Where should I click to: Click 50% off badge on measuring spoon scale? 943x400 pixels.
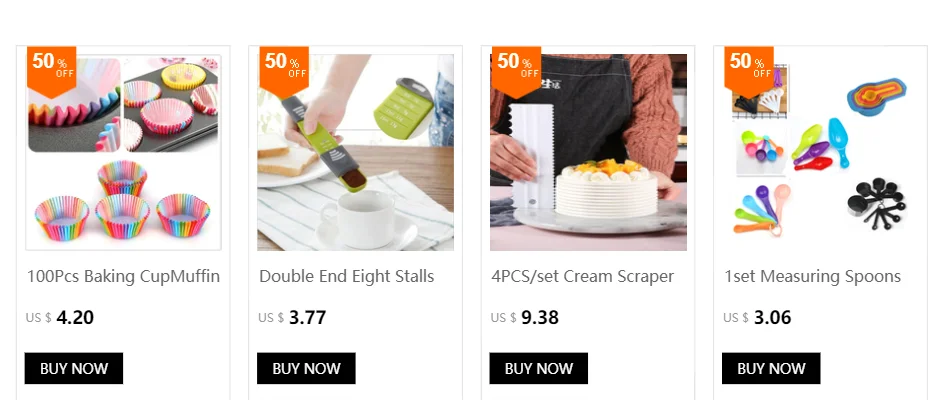coord(284,70)
